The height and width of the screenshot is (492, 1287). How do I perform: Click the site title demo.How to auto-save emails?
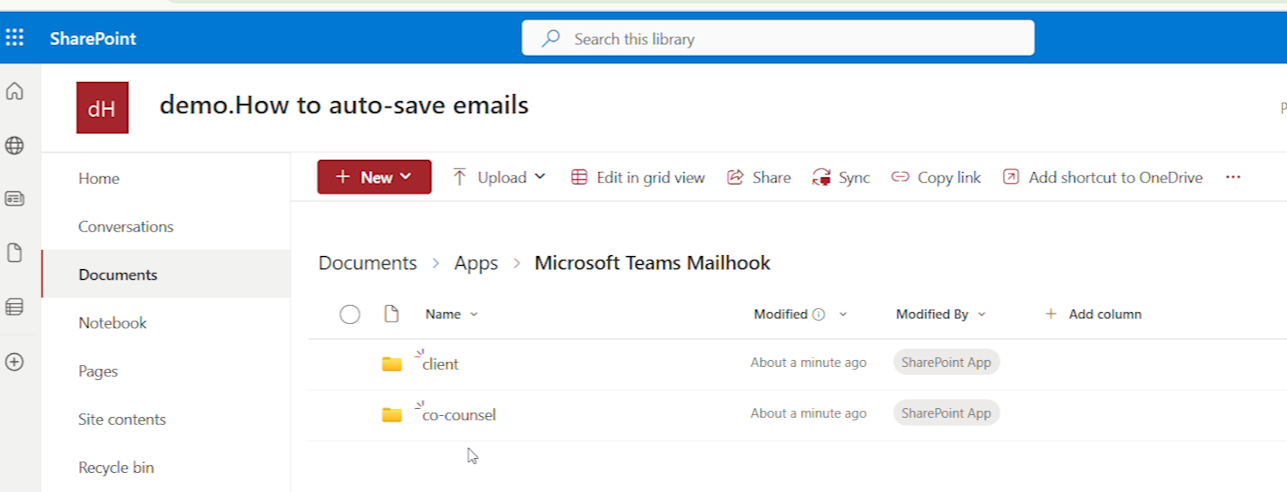pos(344,104)
